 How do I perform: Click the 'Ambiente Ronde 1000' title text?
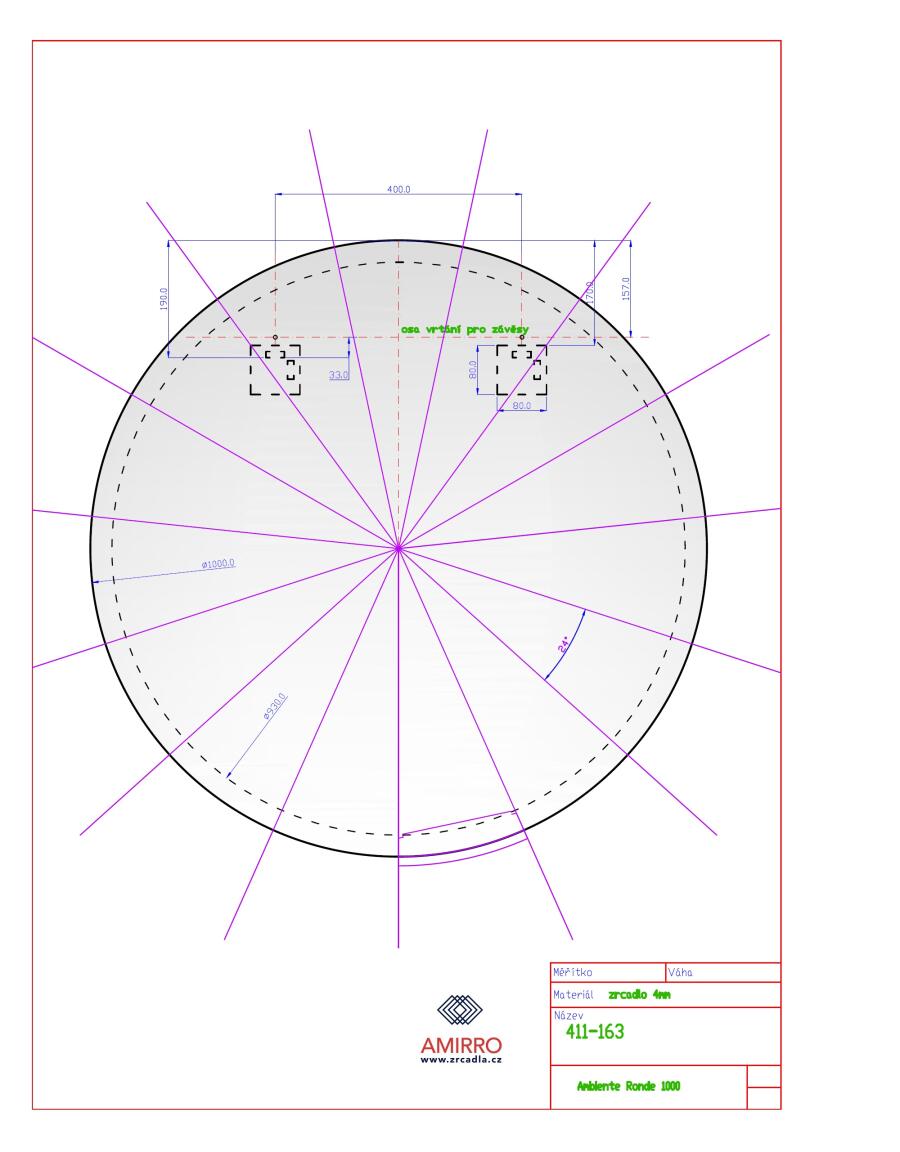pos(629,1087)
